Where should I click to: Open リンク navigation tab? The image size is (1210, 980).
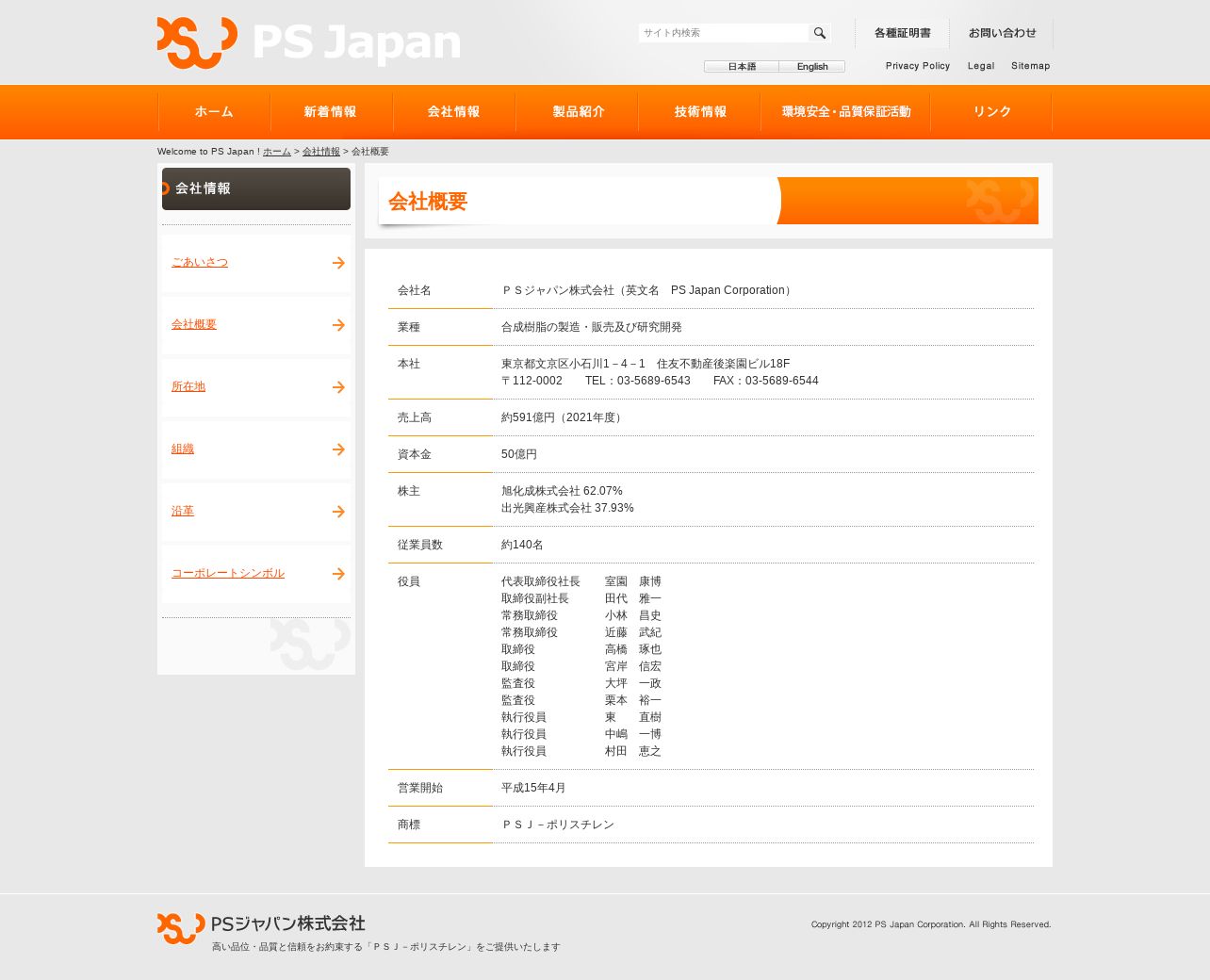pos(991,112)
